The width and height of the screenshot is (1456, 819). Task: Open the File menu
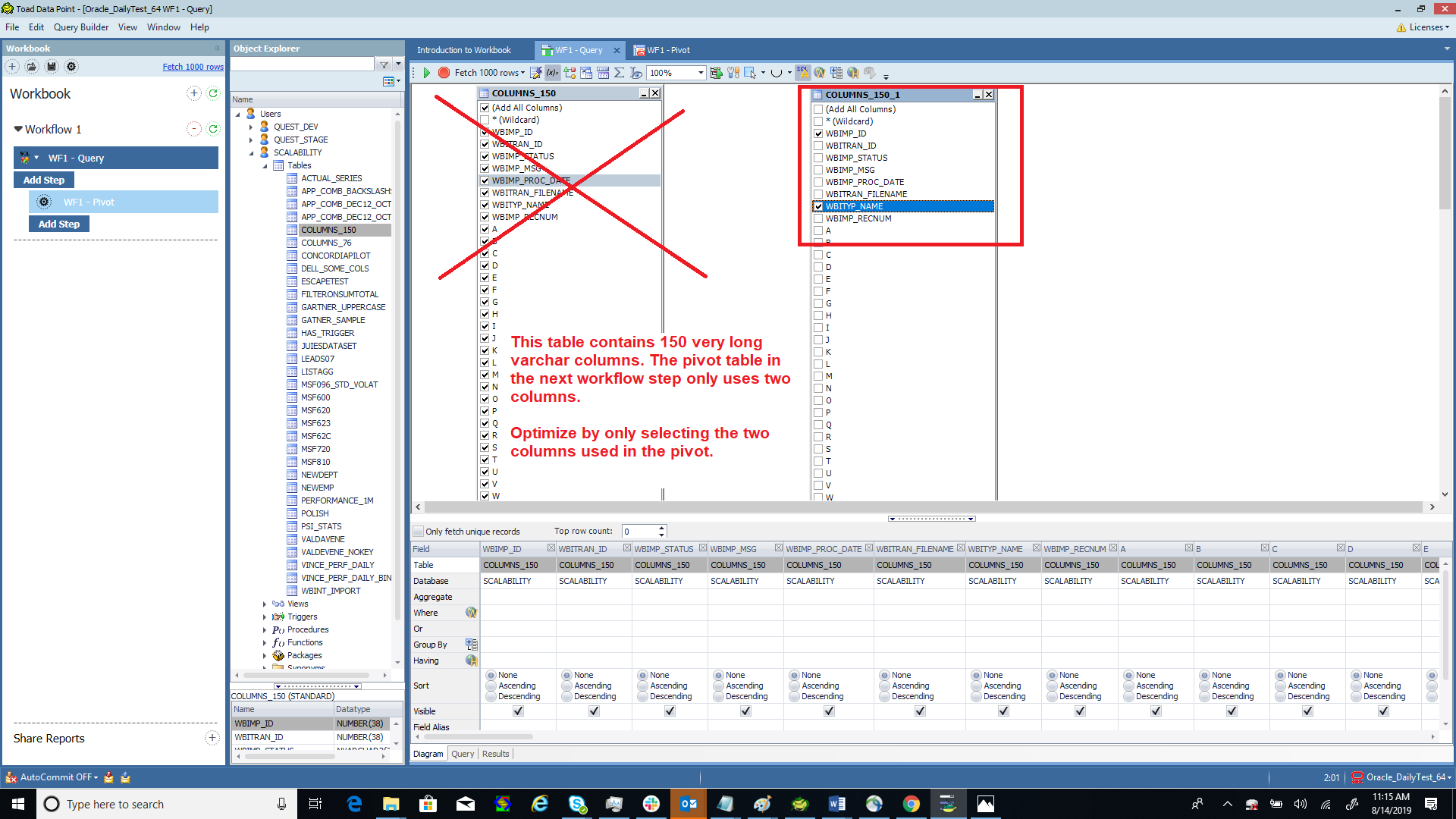(12, 27)
